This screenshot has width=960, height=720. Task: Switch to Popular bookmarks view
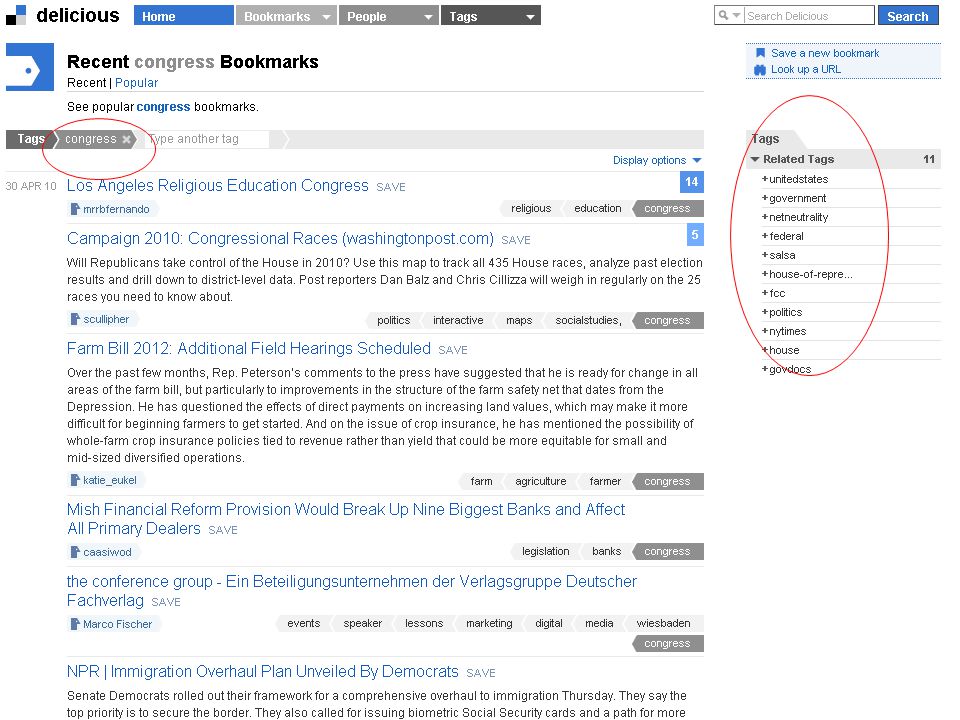137,83
